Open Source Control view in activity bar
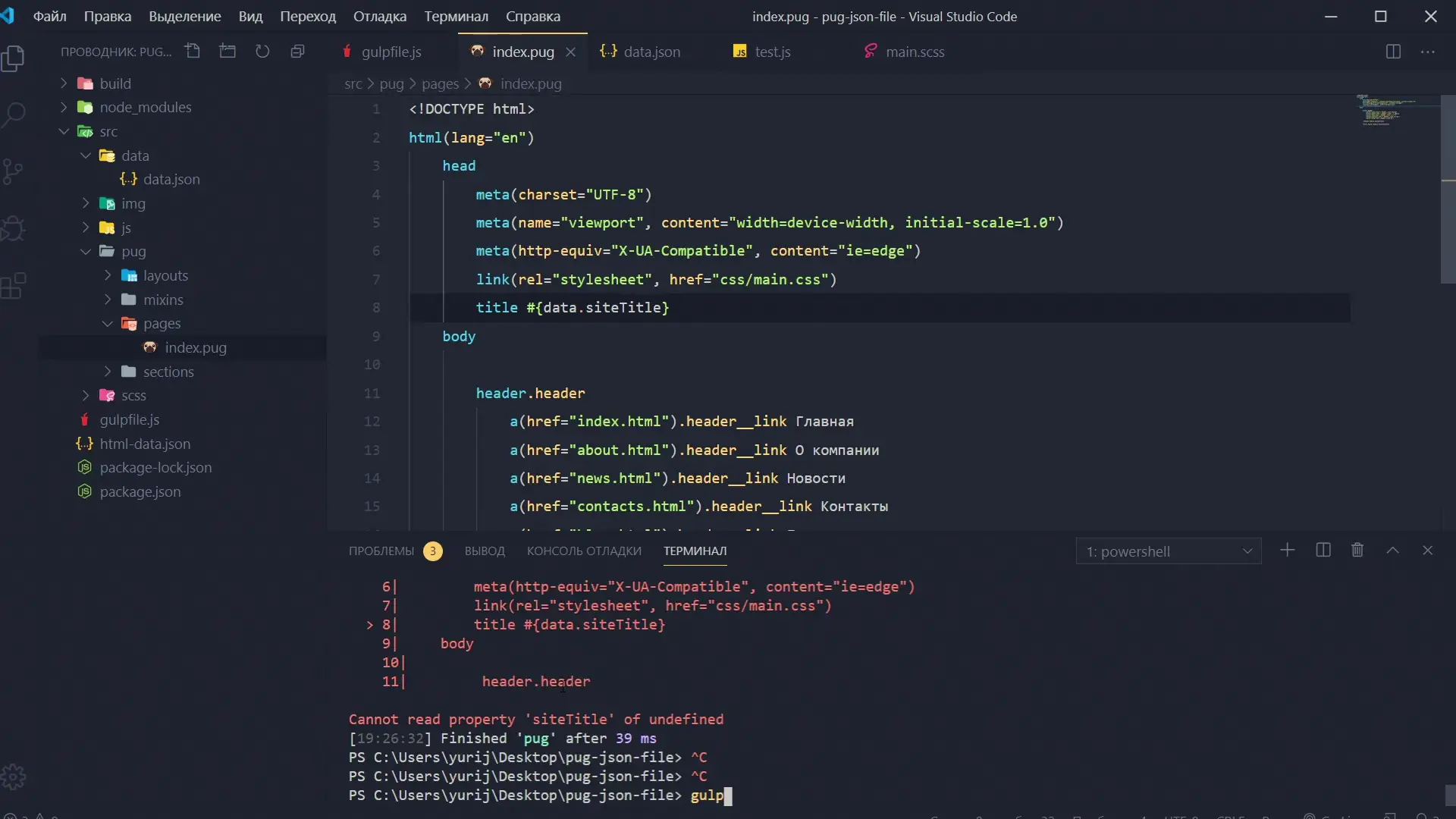 14,171
